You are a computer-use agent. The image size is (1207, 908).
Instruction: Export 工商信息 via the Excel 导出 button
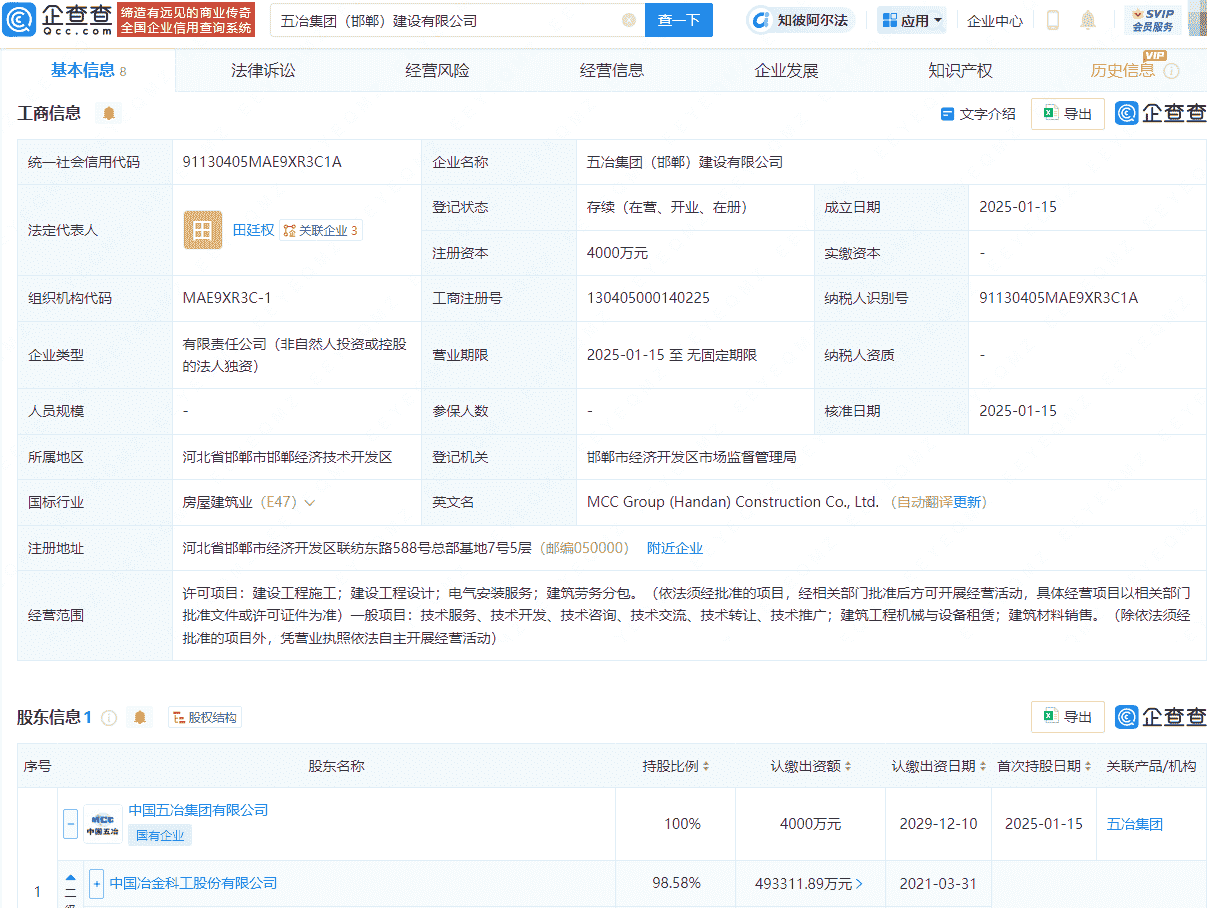coord(1067,113)
